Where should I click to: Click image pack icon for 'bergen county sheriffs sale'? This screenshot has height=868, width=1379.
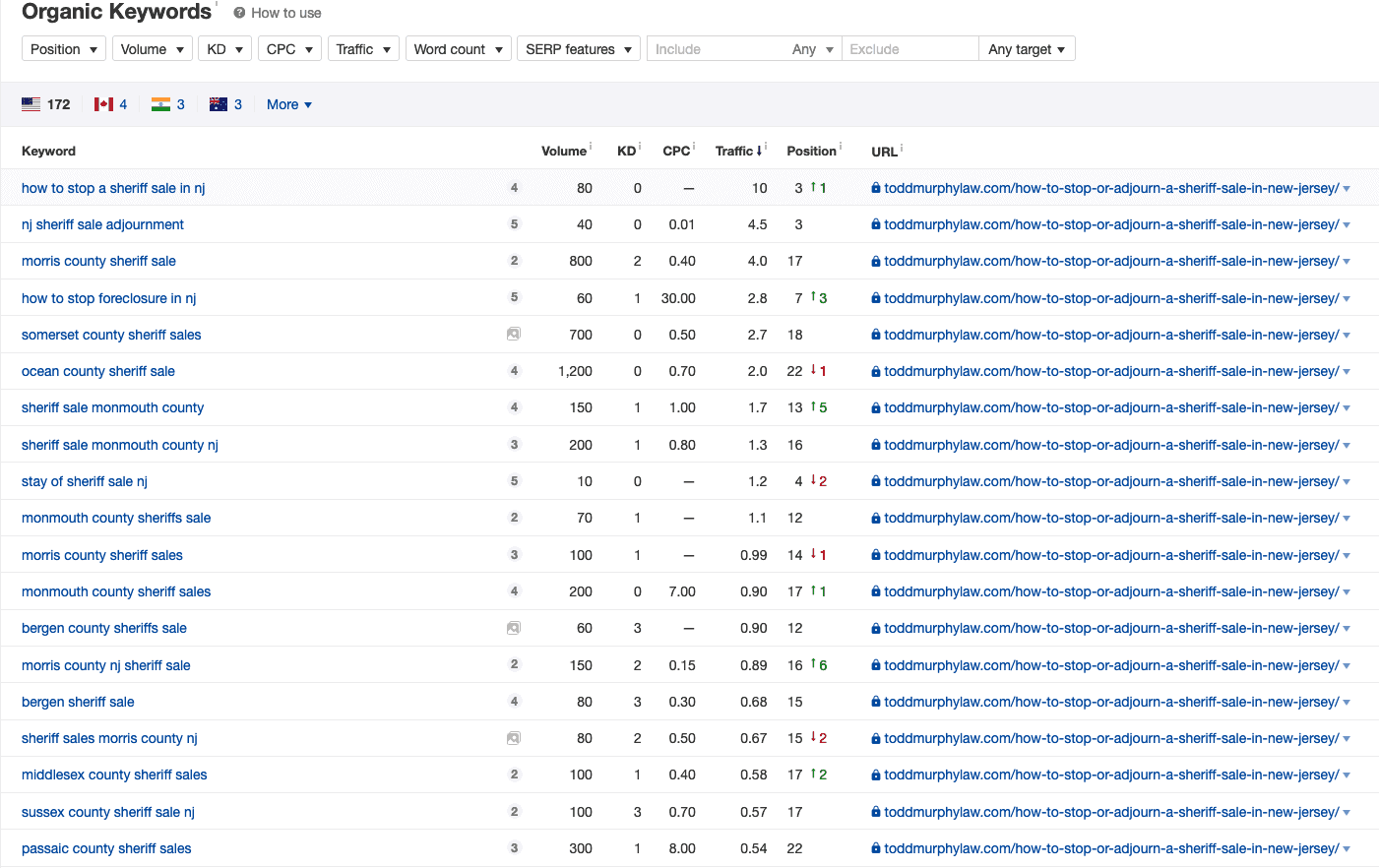click(x=514, y=628)
